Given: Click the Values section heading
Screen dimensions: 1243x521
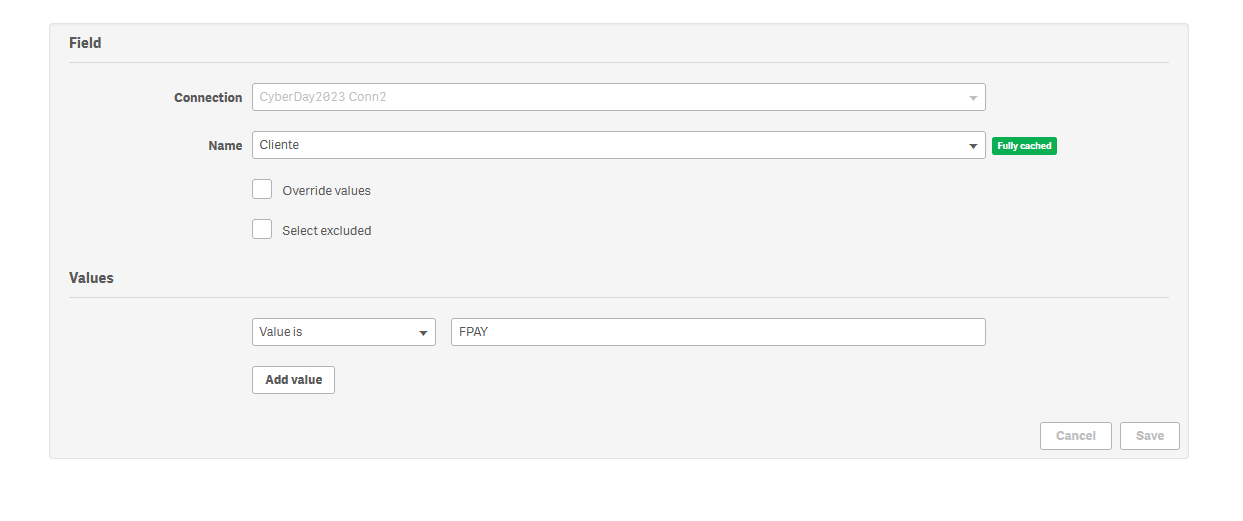Looking at the screenshot, I should tap(91, 278).
